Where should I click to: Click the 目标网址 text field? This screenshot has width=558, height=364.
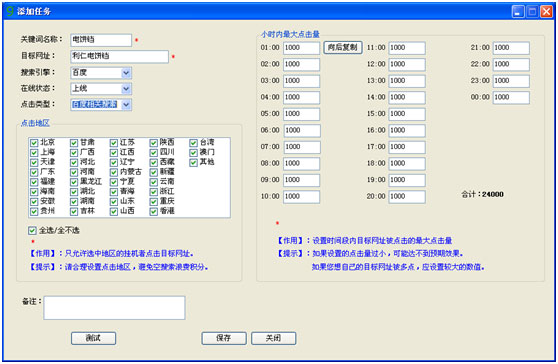coord(120,56)
